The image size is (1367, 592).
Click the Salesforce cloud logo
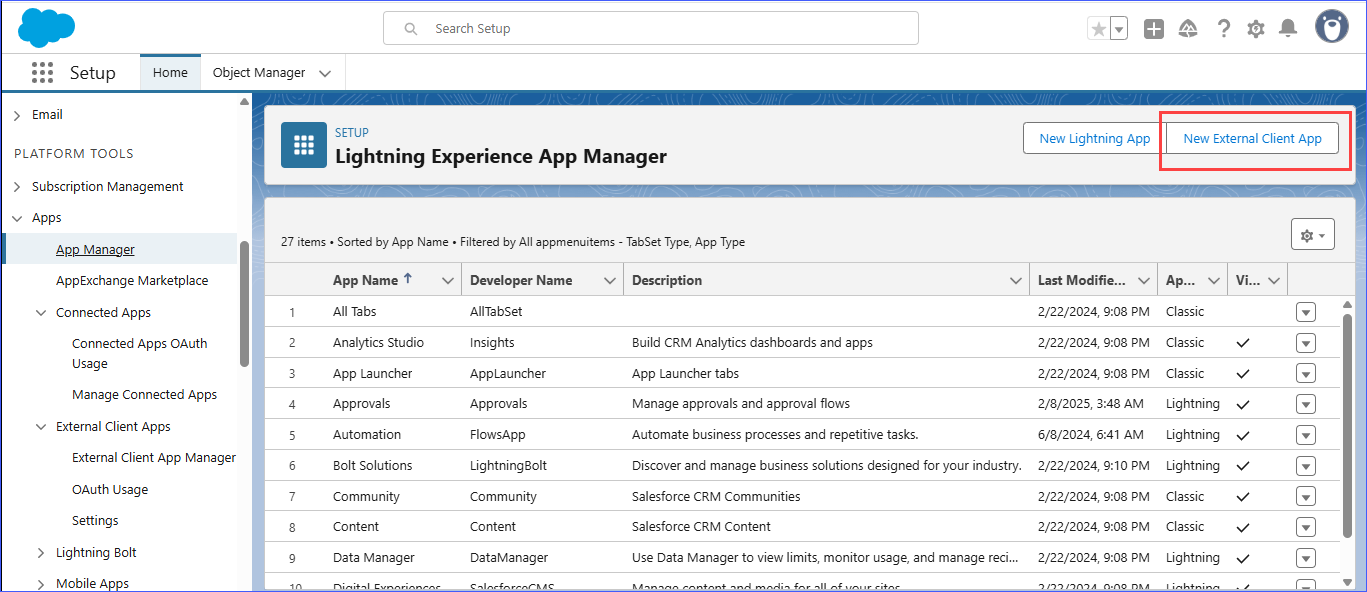pos(46,28)
